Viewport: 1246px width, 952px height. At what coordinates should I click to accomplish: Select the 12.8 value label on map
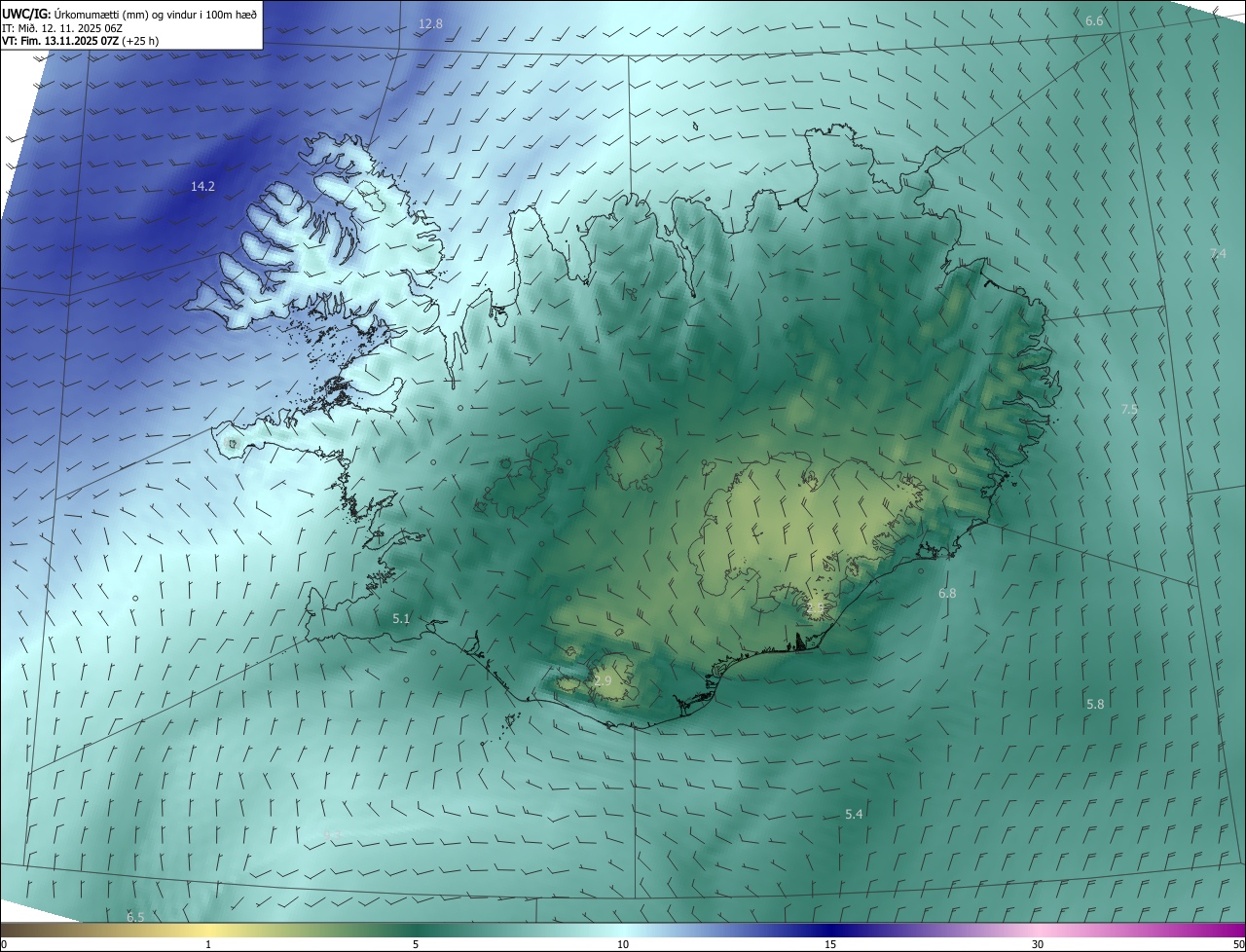pos(430,23)
